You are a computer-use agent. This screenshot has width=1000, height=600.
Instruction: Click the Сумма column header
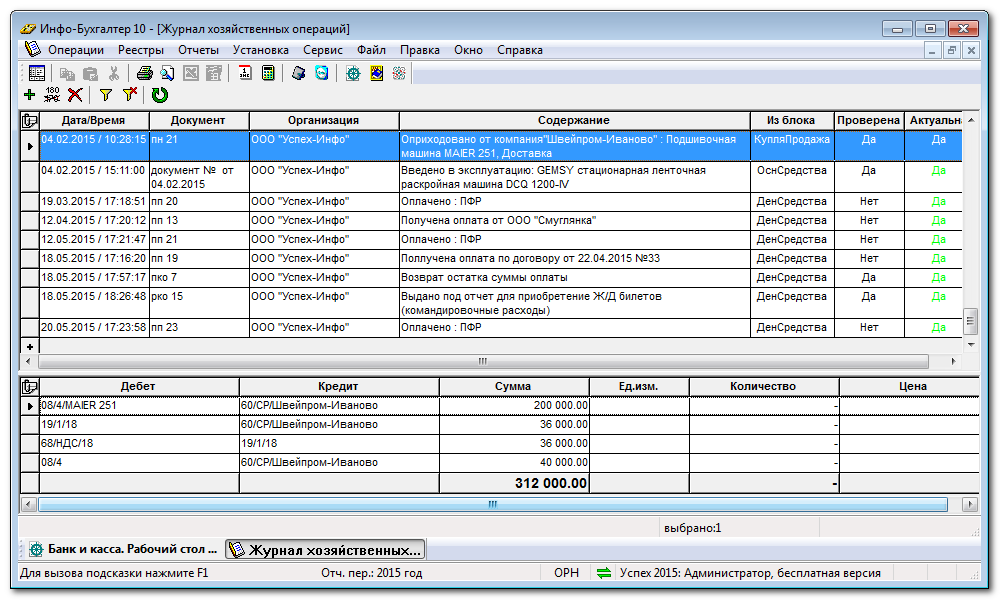tap(513, 386)
